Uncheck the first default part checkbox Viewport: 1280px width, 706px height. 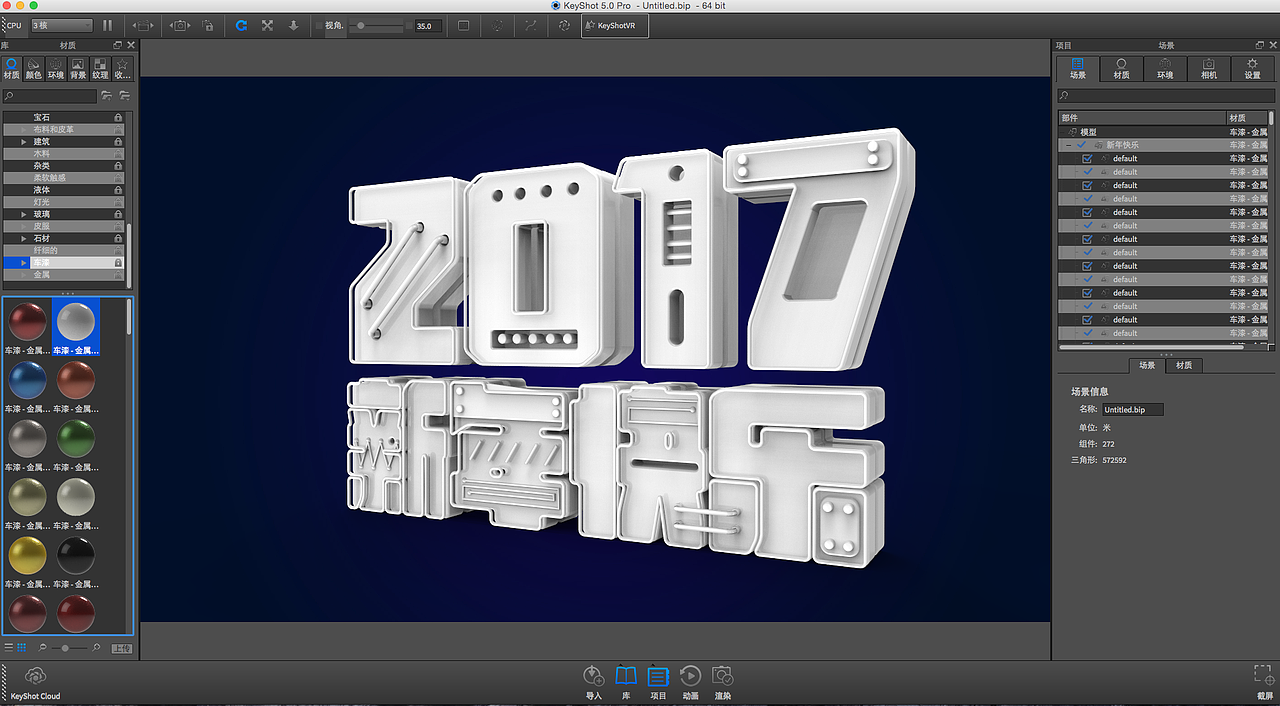(x=1087, y=159)
